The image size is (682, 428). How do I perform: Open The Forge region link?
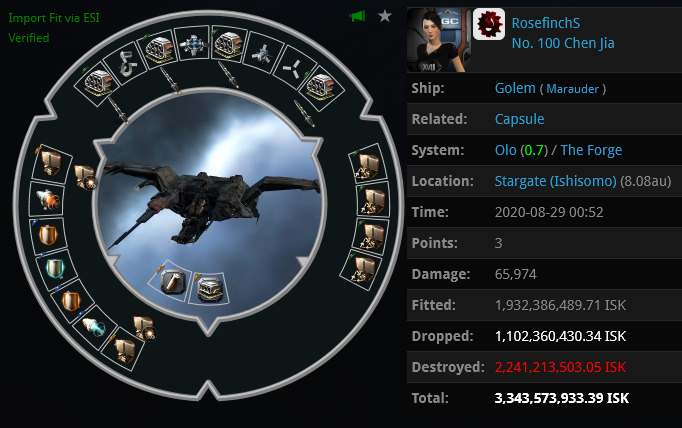tap(591, 150)
